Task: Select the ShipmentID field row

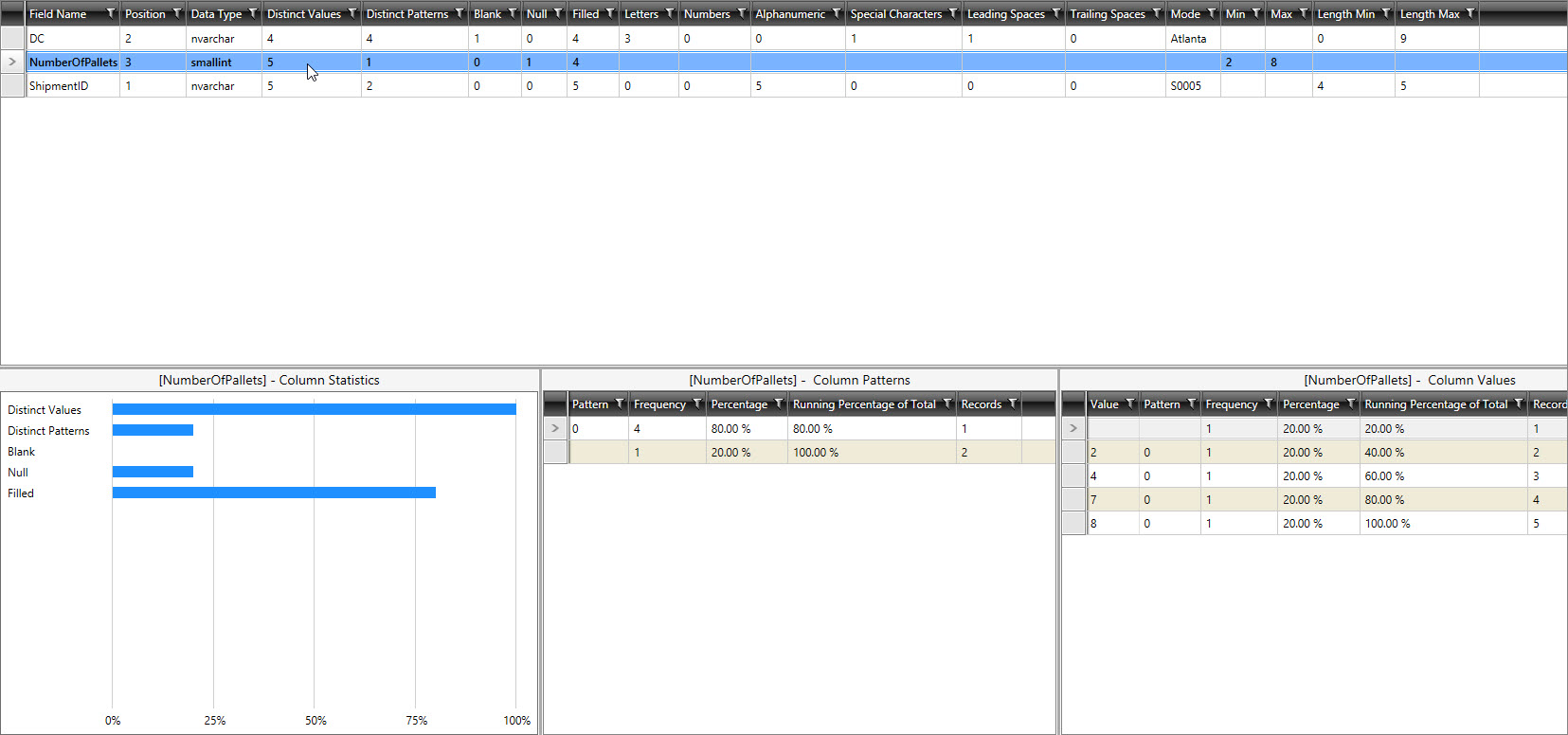Action: click(x=784, y=85)
